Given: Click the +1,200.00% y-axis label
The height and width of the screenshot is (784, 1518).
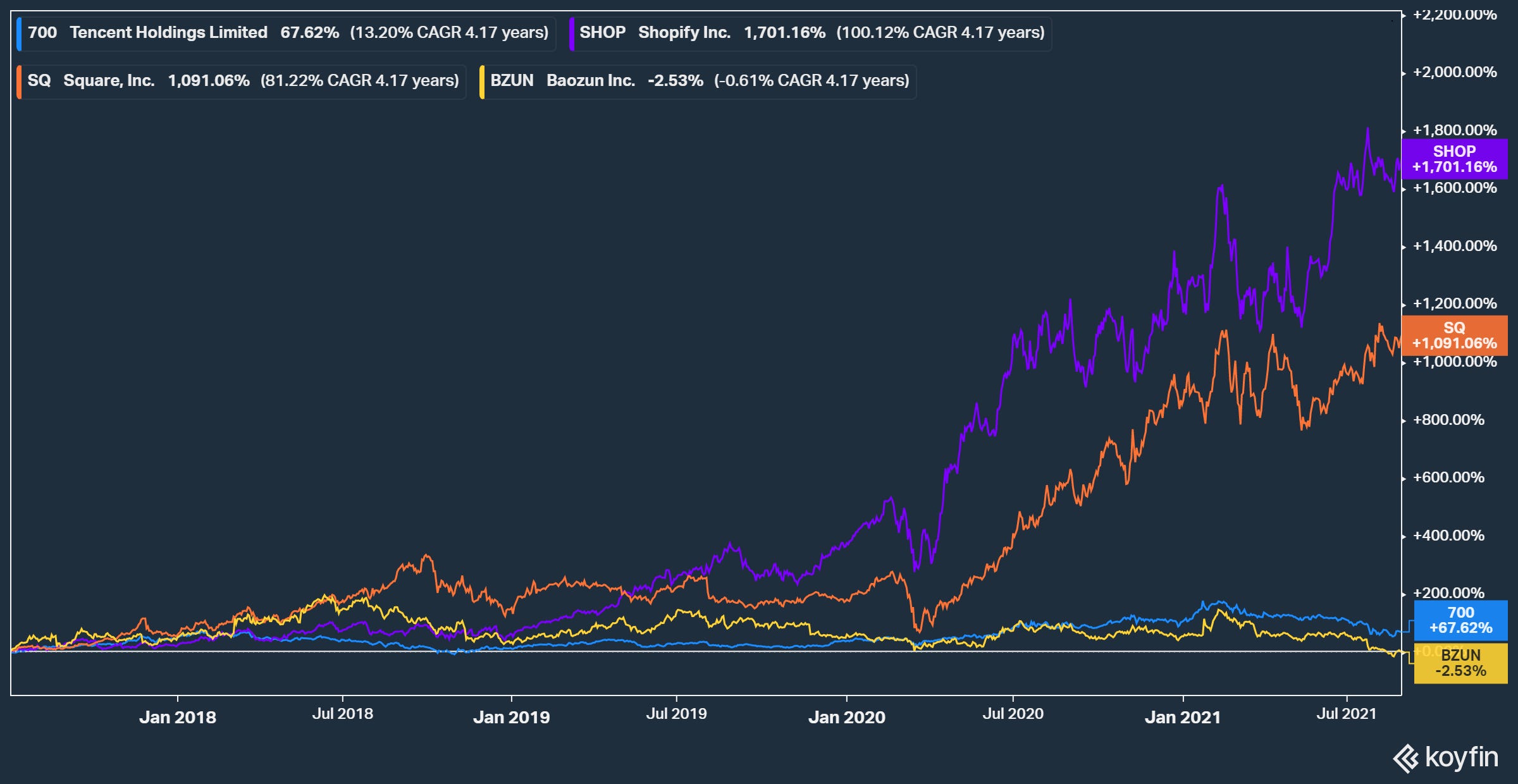Looking at the screenshot, I should click(1455, 303).
